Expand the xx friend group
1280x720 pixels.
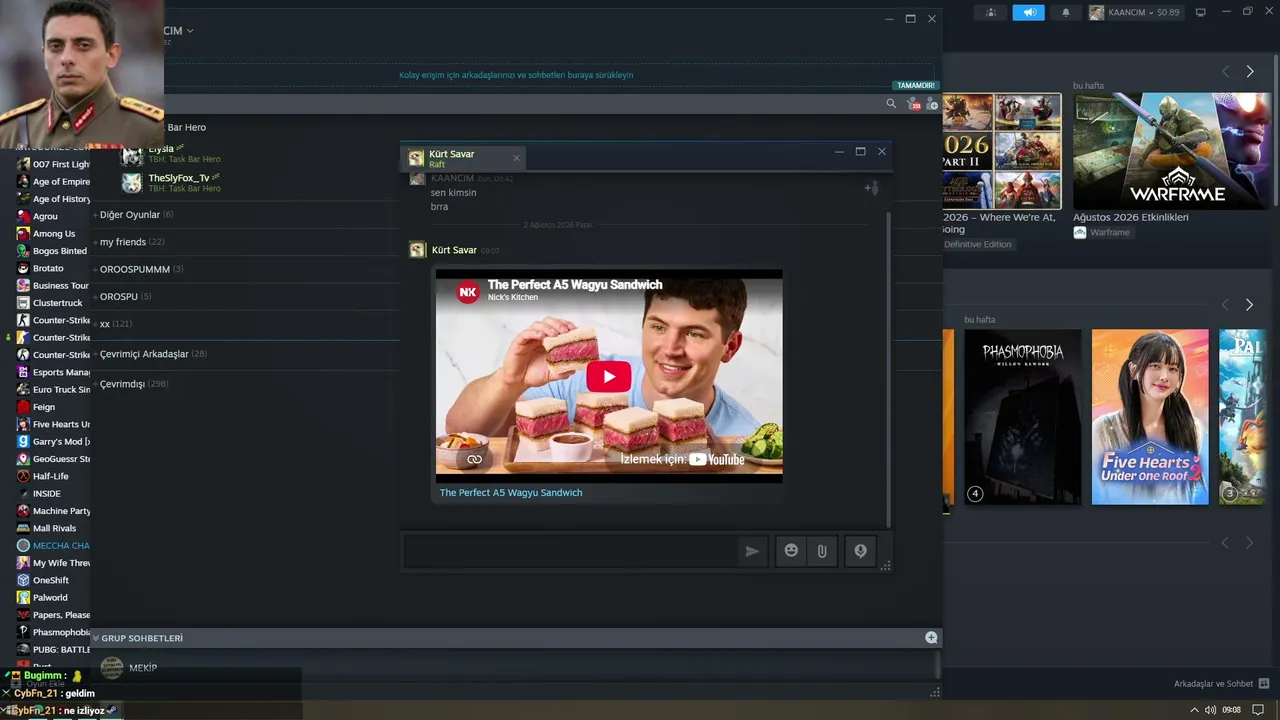point(112,324)
